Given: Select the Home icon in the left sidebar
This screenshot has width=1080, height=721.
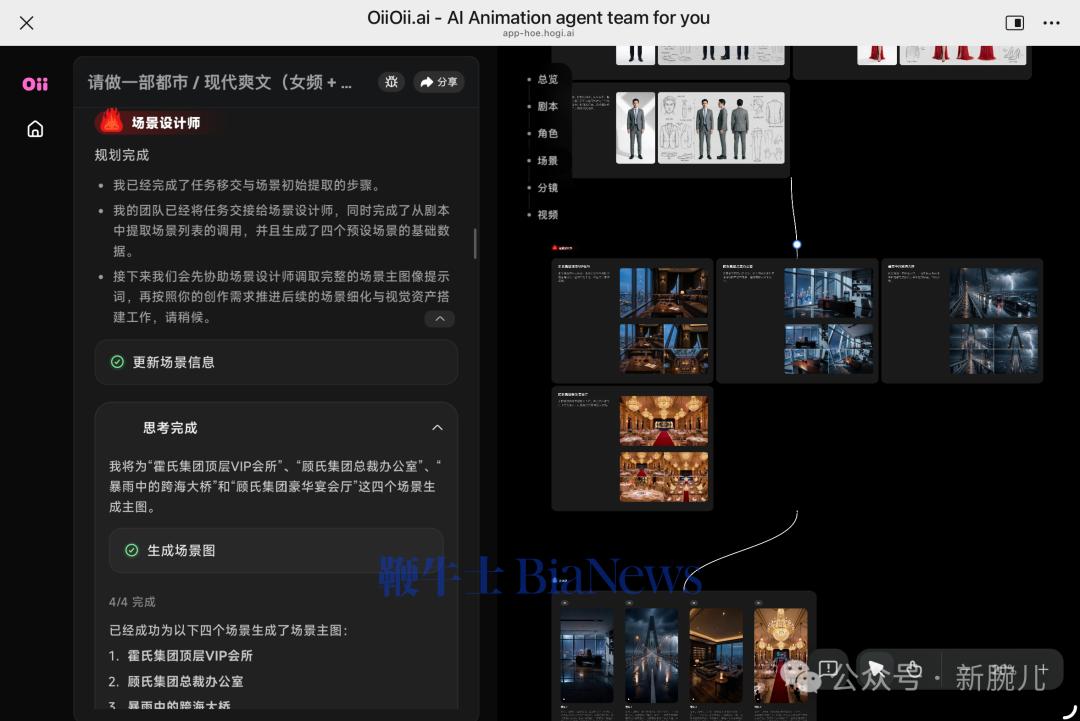Looking at the screenshot, I should 35,129.
